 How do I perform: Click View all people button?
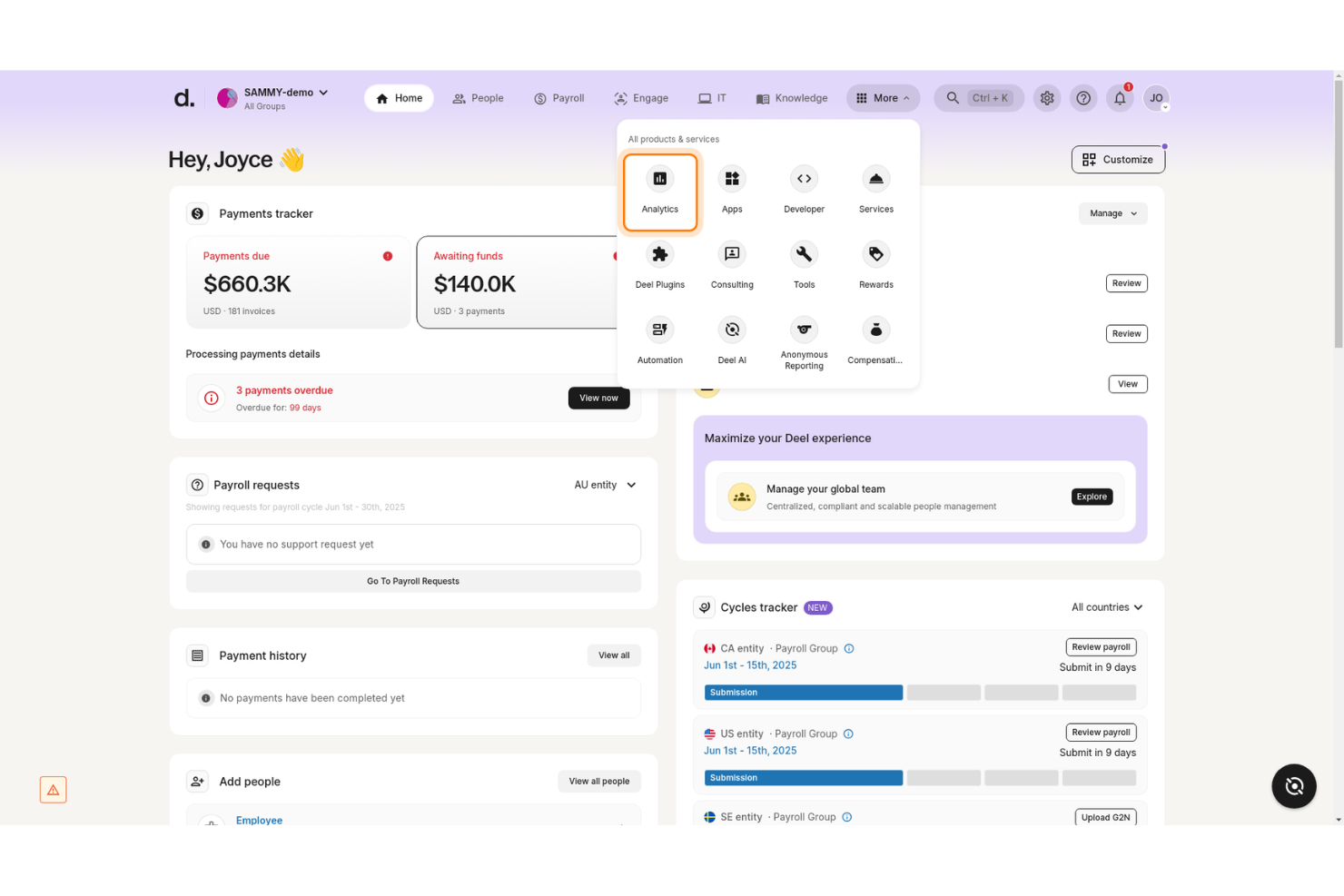[x=599, y=782]
